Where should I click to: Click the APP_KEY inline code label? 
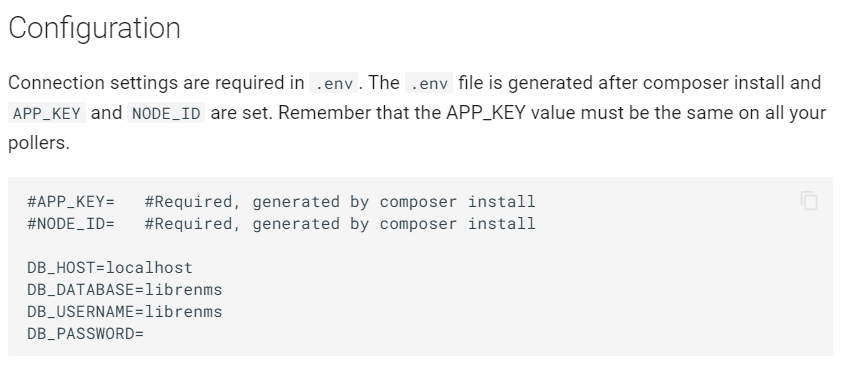(x=47, y=113)
